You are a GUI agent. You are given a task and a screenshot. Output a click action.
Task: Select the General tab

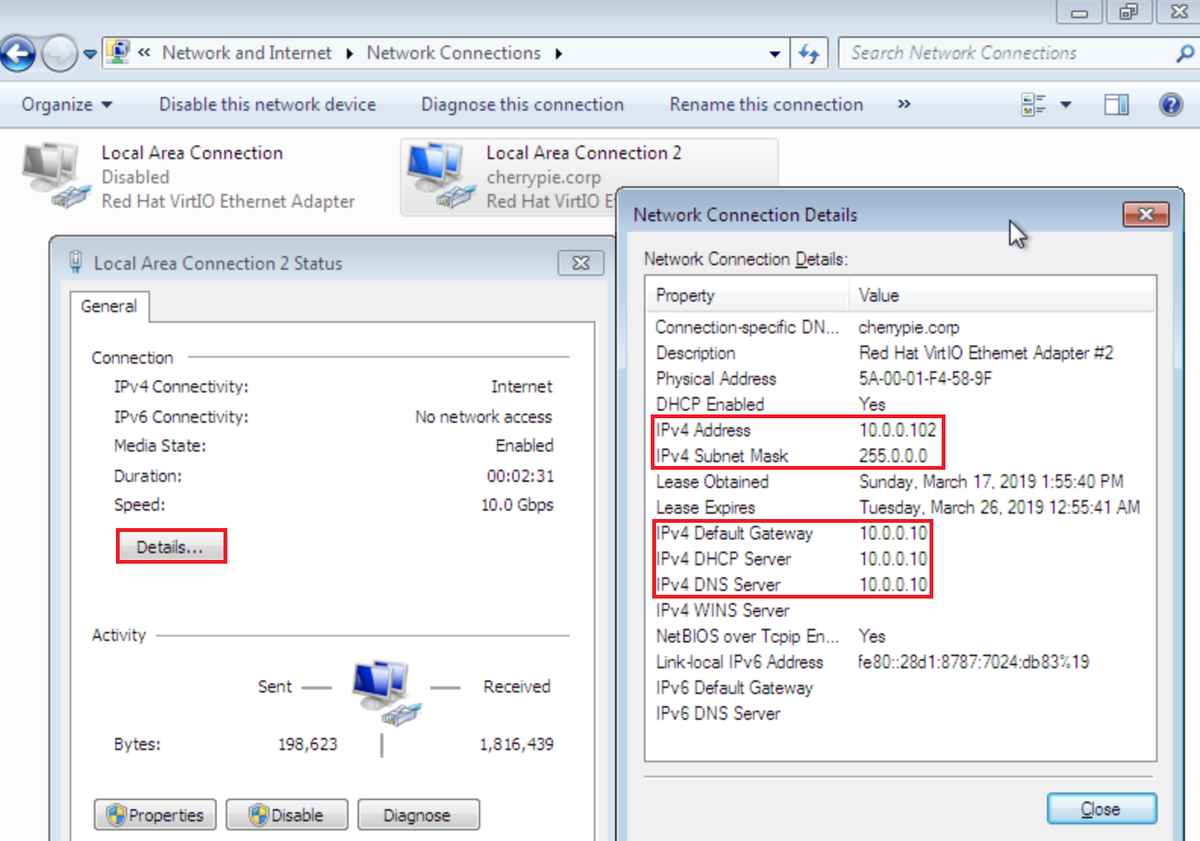pyautogui.click(x=109, y=307)
